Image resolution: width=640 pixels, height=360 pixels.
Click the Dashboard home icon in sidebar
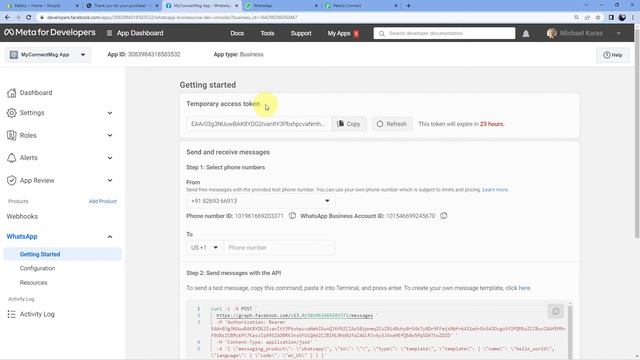12,93
